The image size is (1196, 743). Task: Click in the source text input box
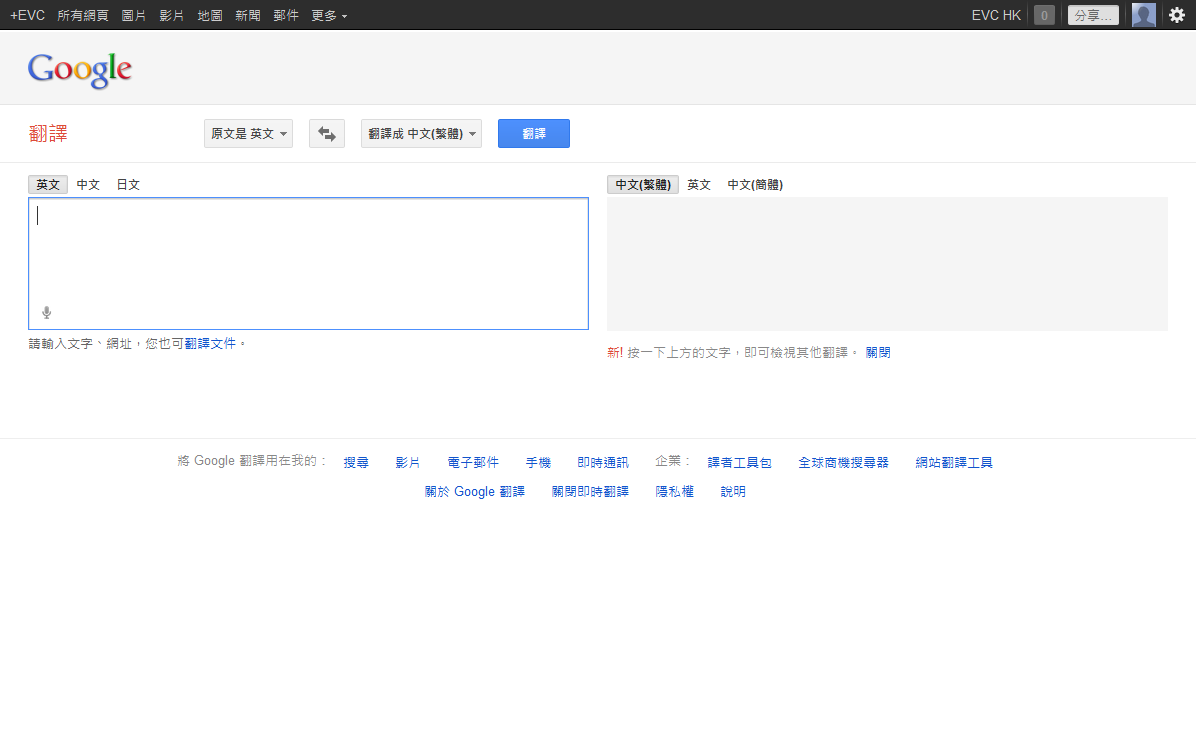click(x=308, y=263)
